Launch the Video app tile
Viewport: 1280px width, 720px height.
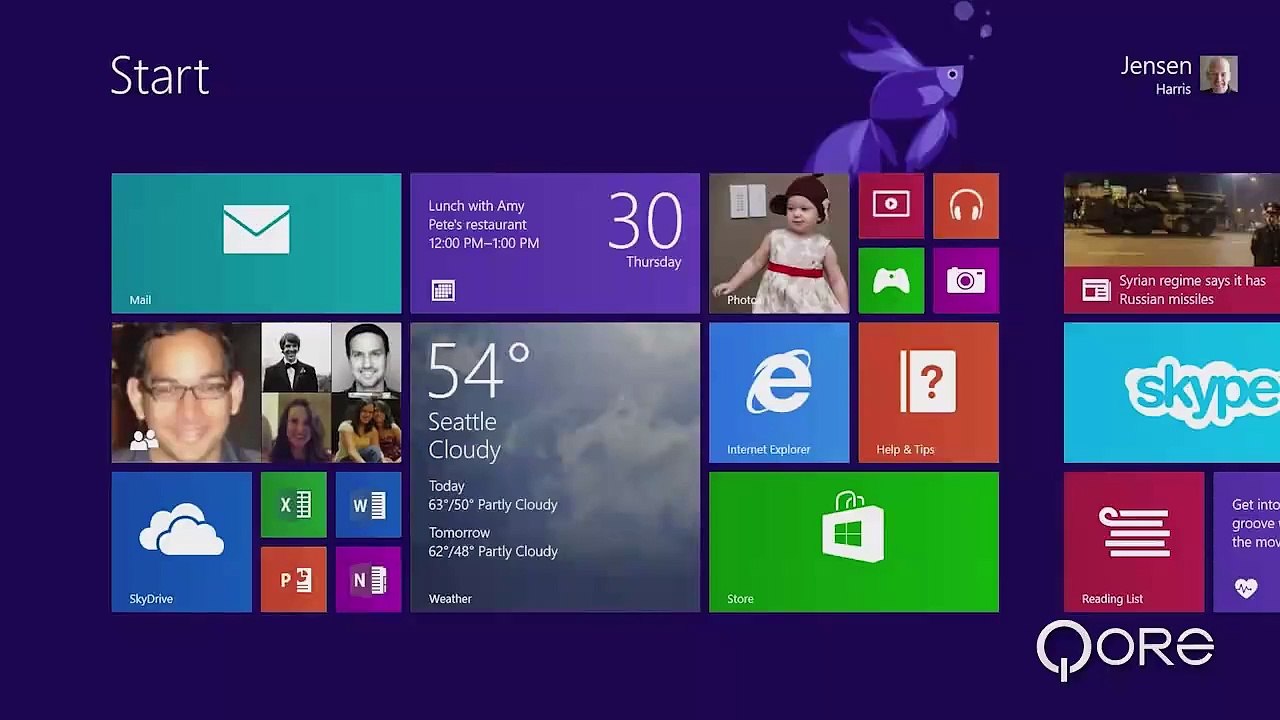pyautogui.click(x=891, y=206)
